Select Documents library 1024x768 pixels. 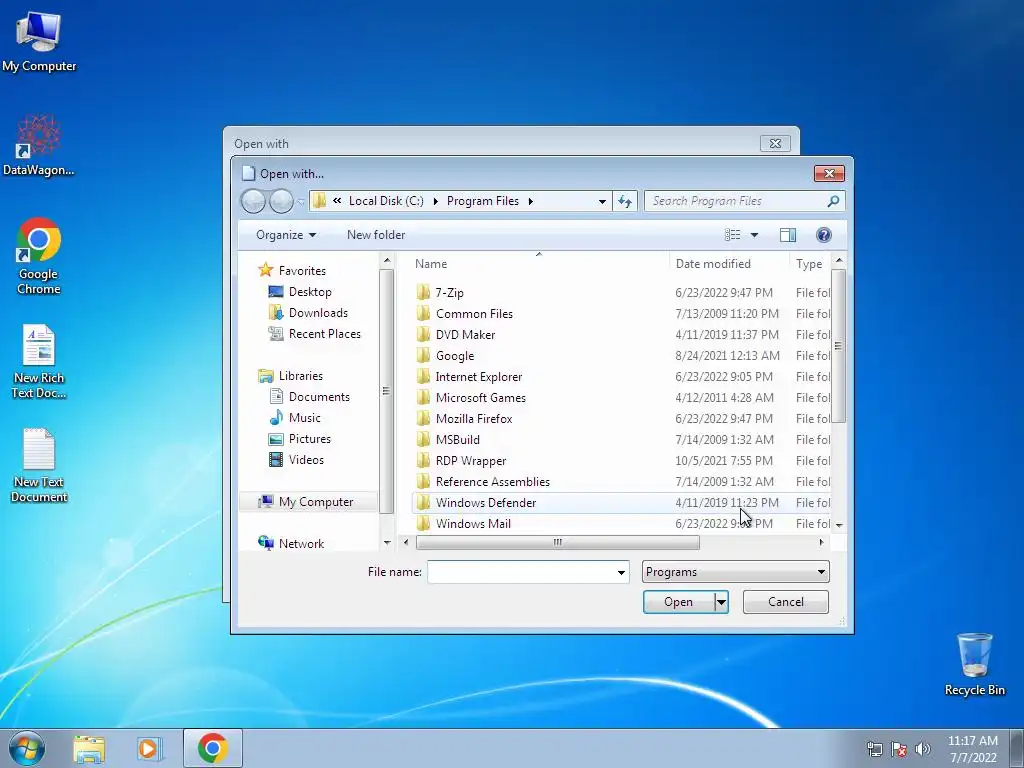(309, 397)
